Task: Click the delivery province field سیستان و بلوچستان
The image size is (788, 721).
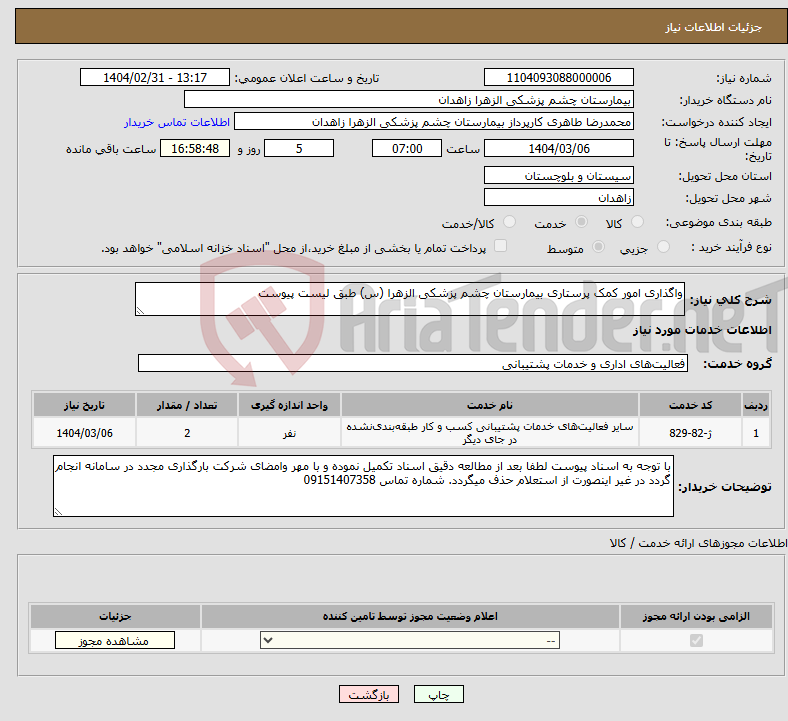Action: (x=558, y=175)
